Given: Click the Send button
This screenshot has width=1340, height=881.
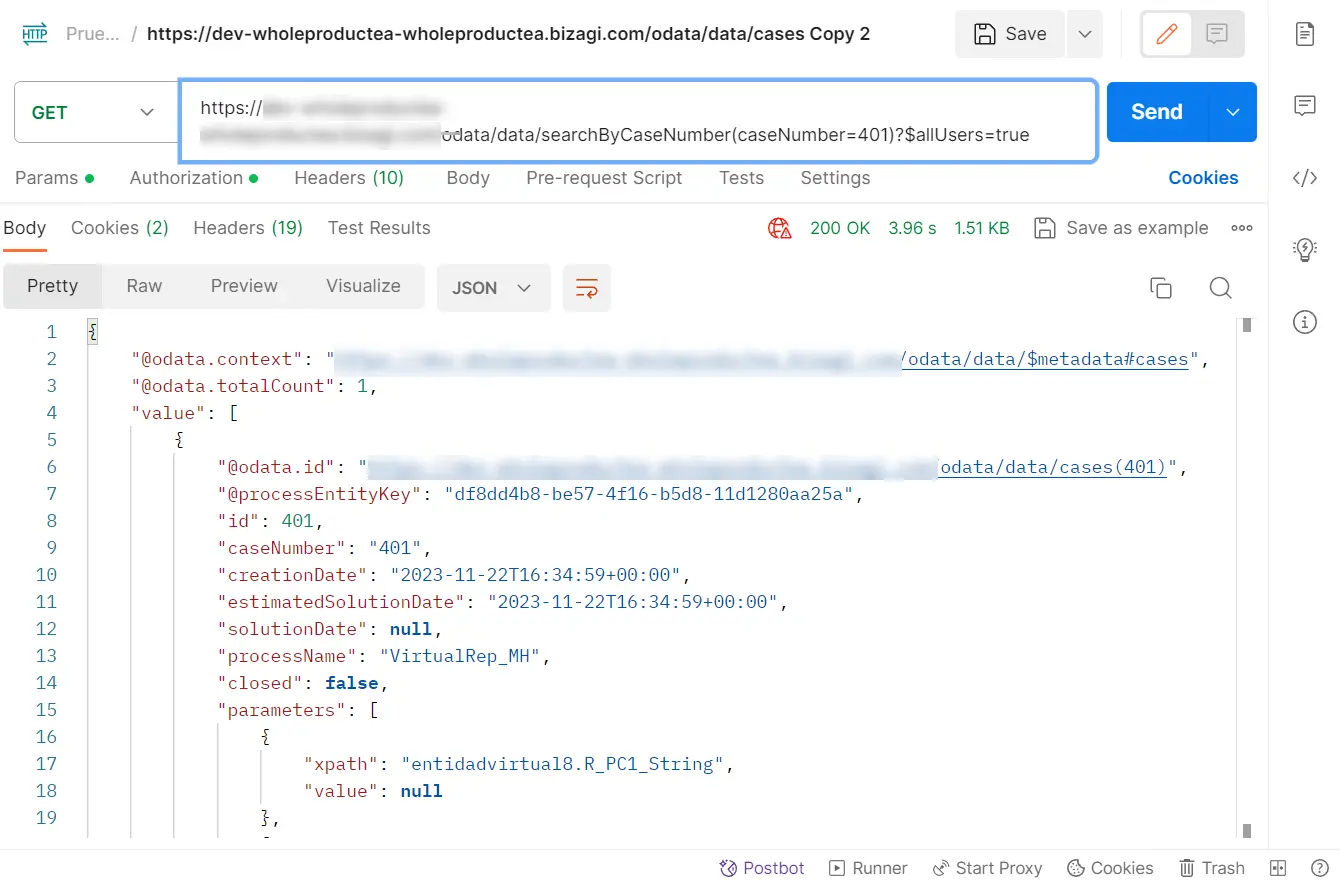Looking at the screenshot, I should [1158, 112].
